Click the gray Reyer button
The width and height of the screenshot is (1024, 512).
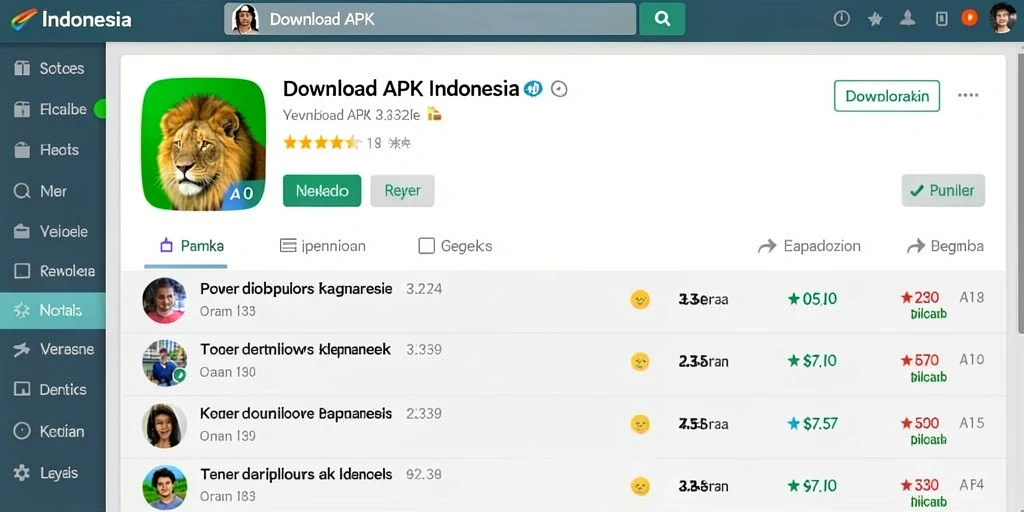(402, 191)
